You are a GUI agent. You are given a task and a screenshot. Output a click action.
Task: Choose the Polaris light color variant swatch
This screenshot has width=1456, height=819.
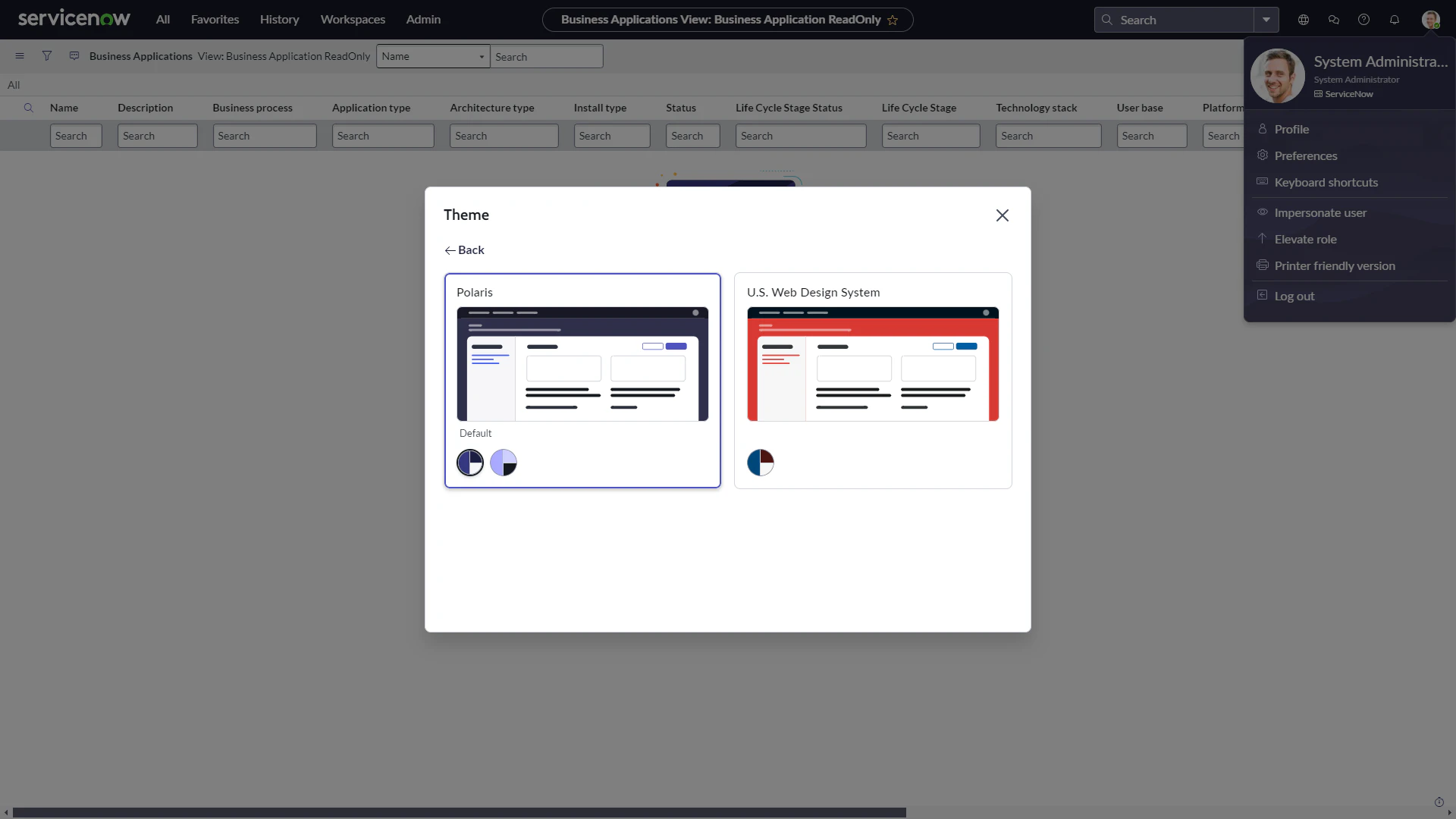point(504,463)
